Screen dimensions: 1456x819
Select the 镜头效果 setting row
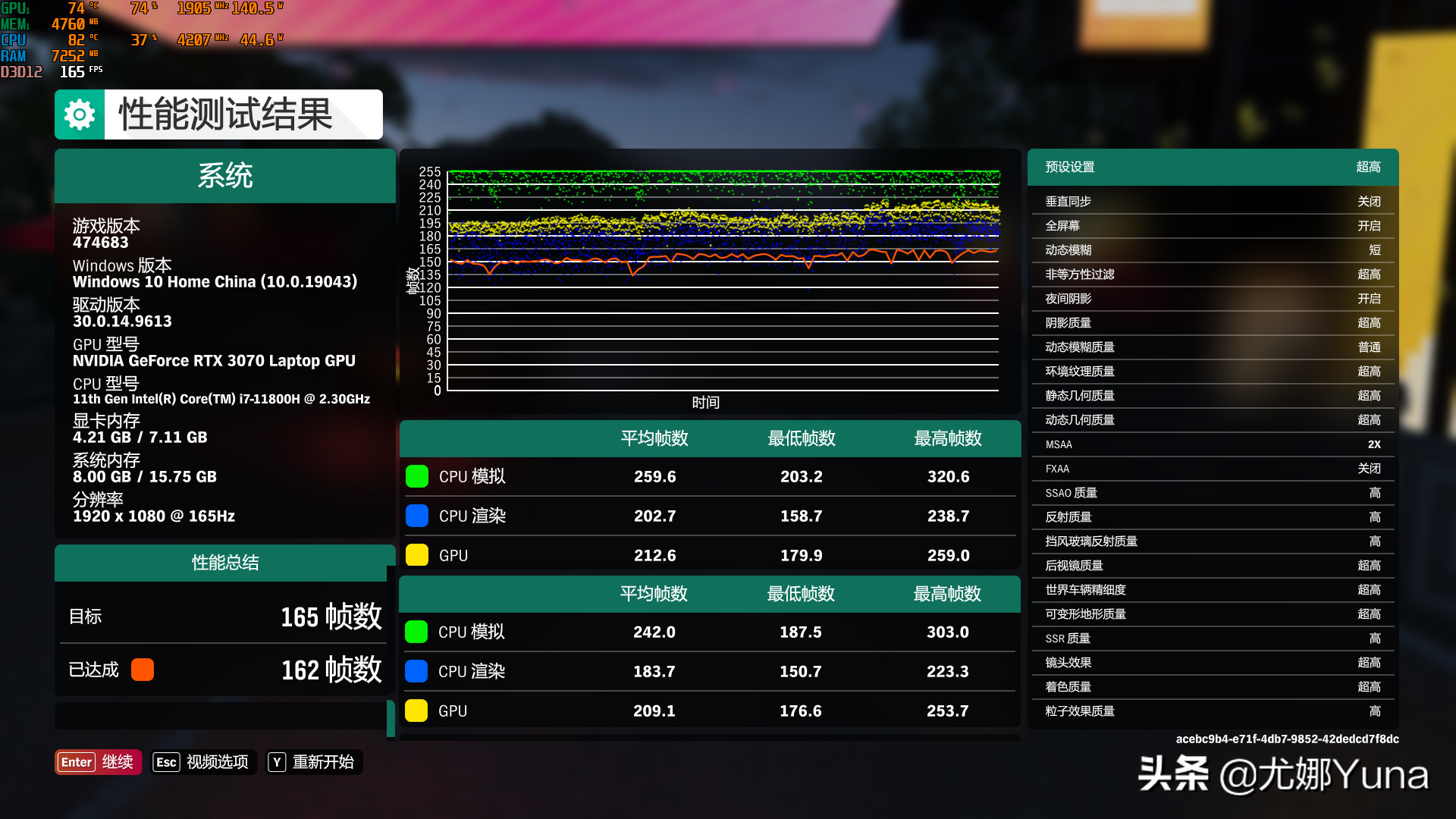pos(1213,663)
